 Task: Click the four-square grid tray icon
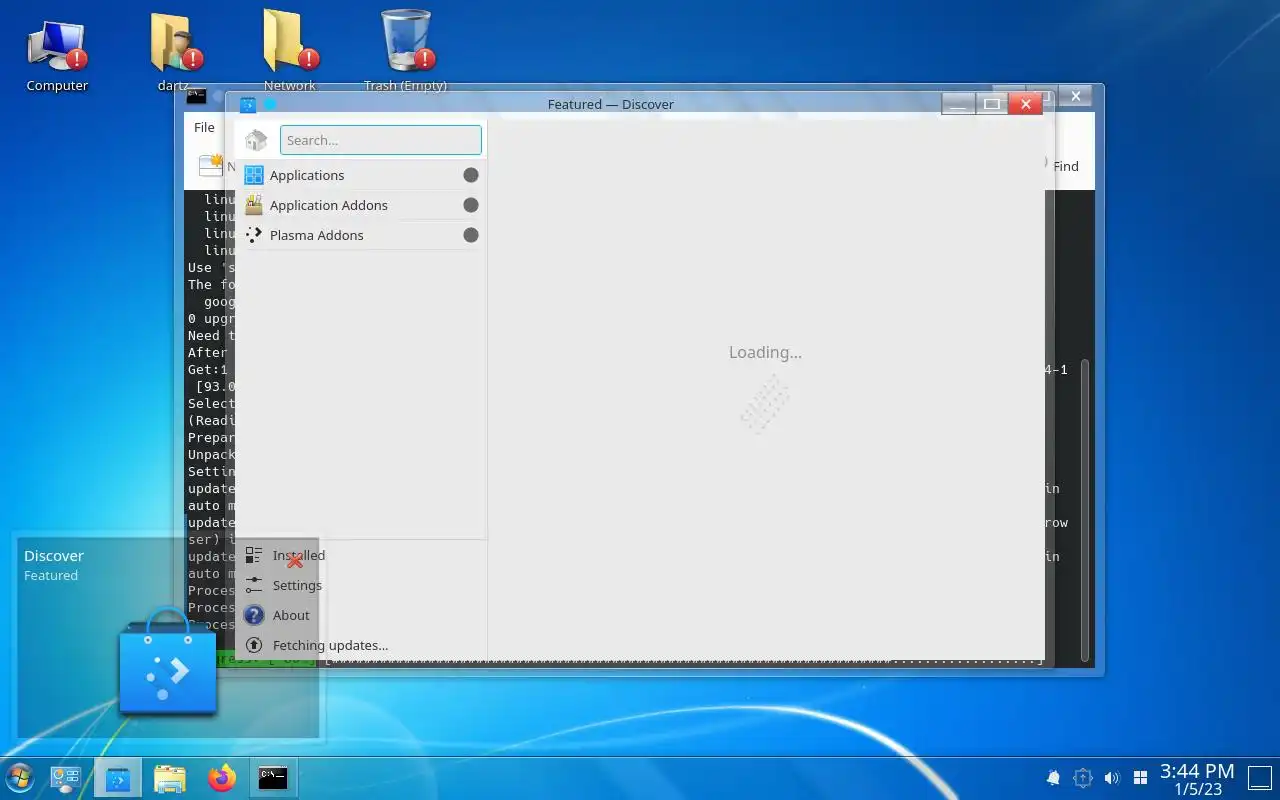click(x=1140, y=777)
